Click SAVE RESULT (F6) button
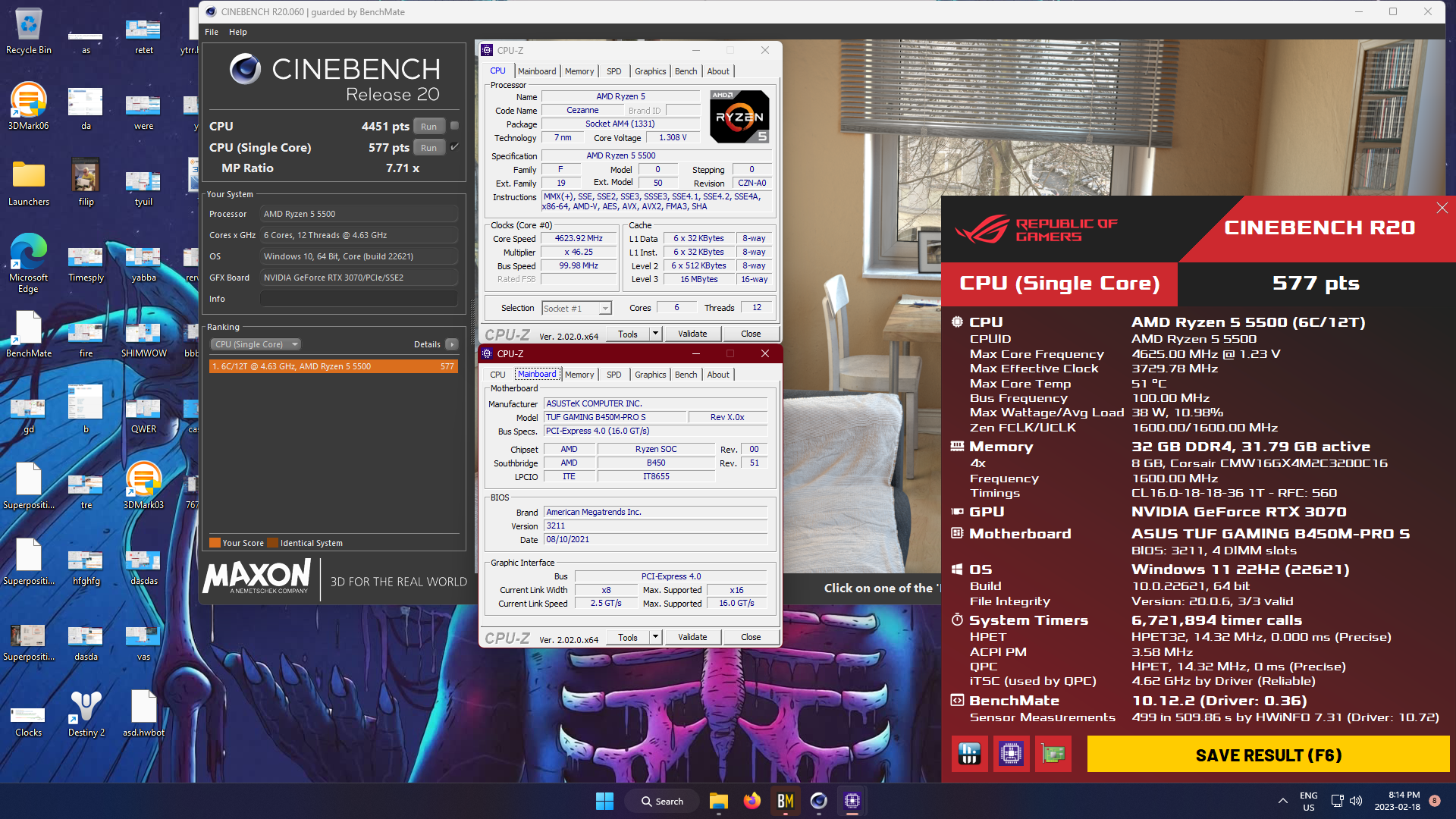This screenshot has width=1456, height=819. (x=1268, y=755)
